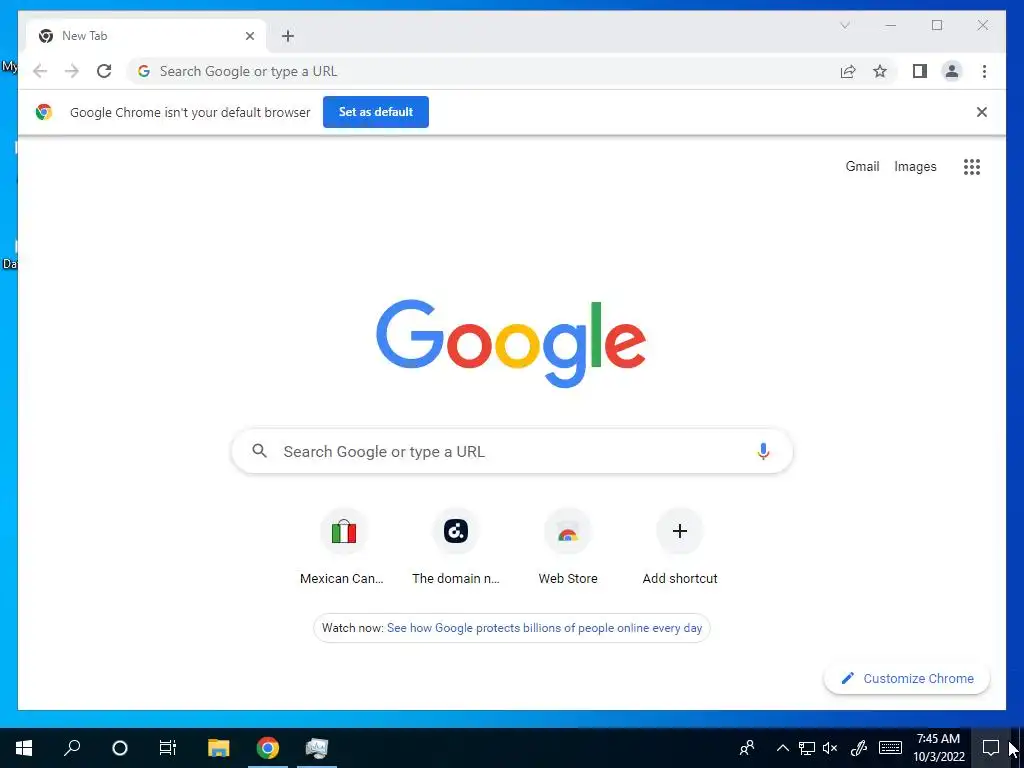Open the Images link
This screenshot has height=768, width=1024.
[915, 167]
